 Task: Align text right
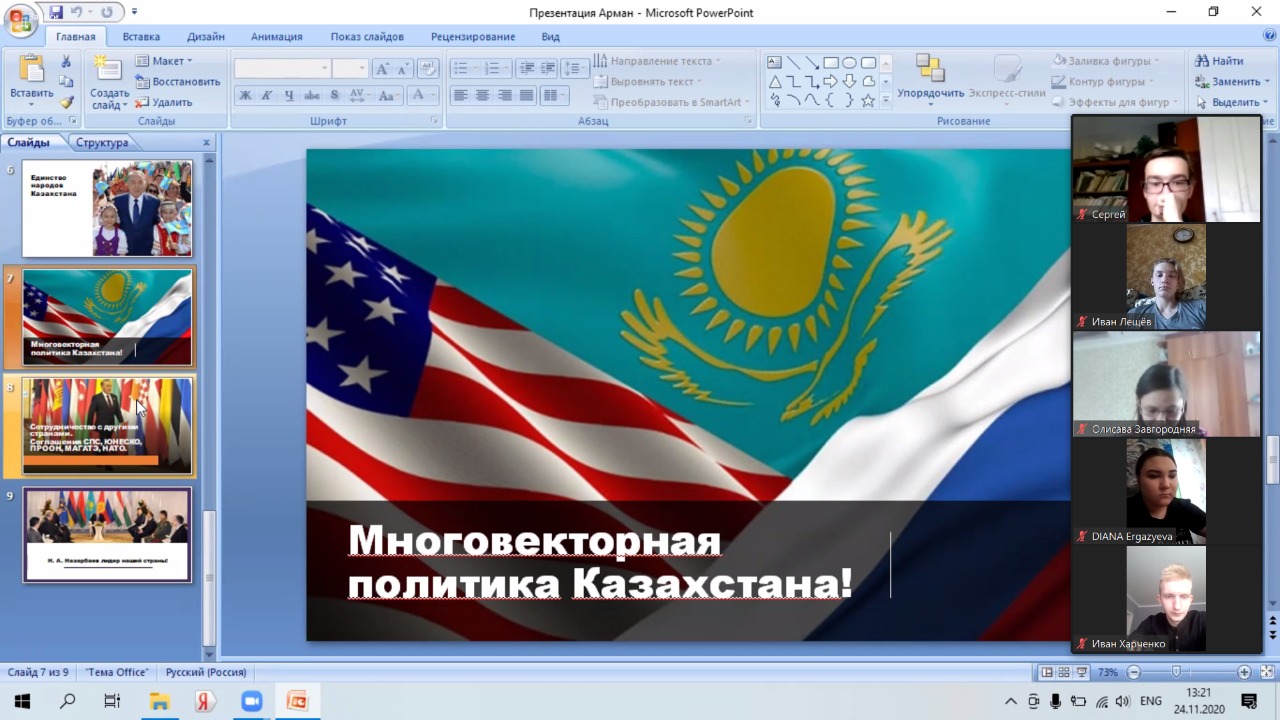[504, 96]
